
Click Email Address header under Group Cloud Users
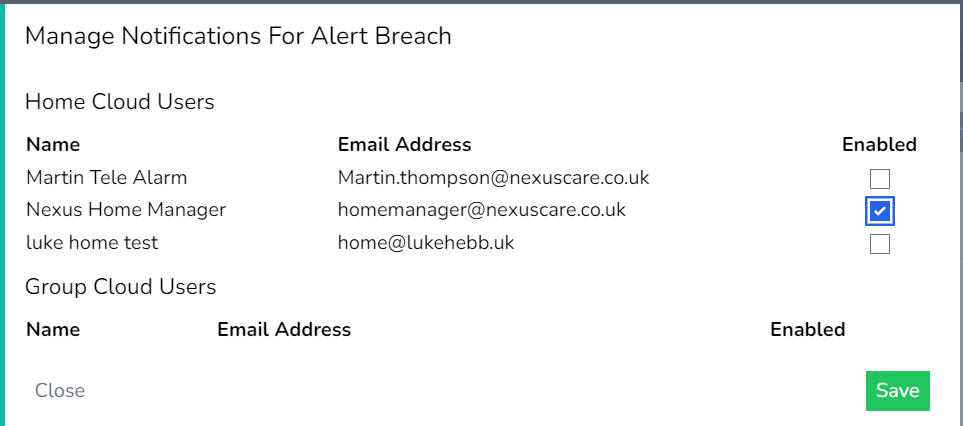[x=284, y=330]
